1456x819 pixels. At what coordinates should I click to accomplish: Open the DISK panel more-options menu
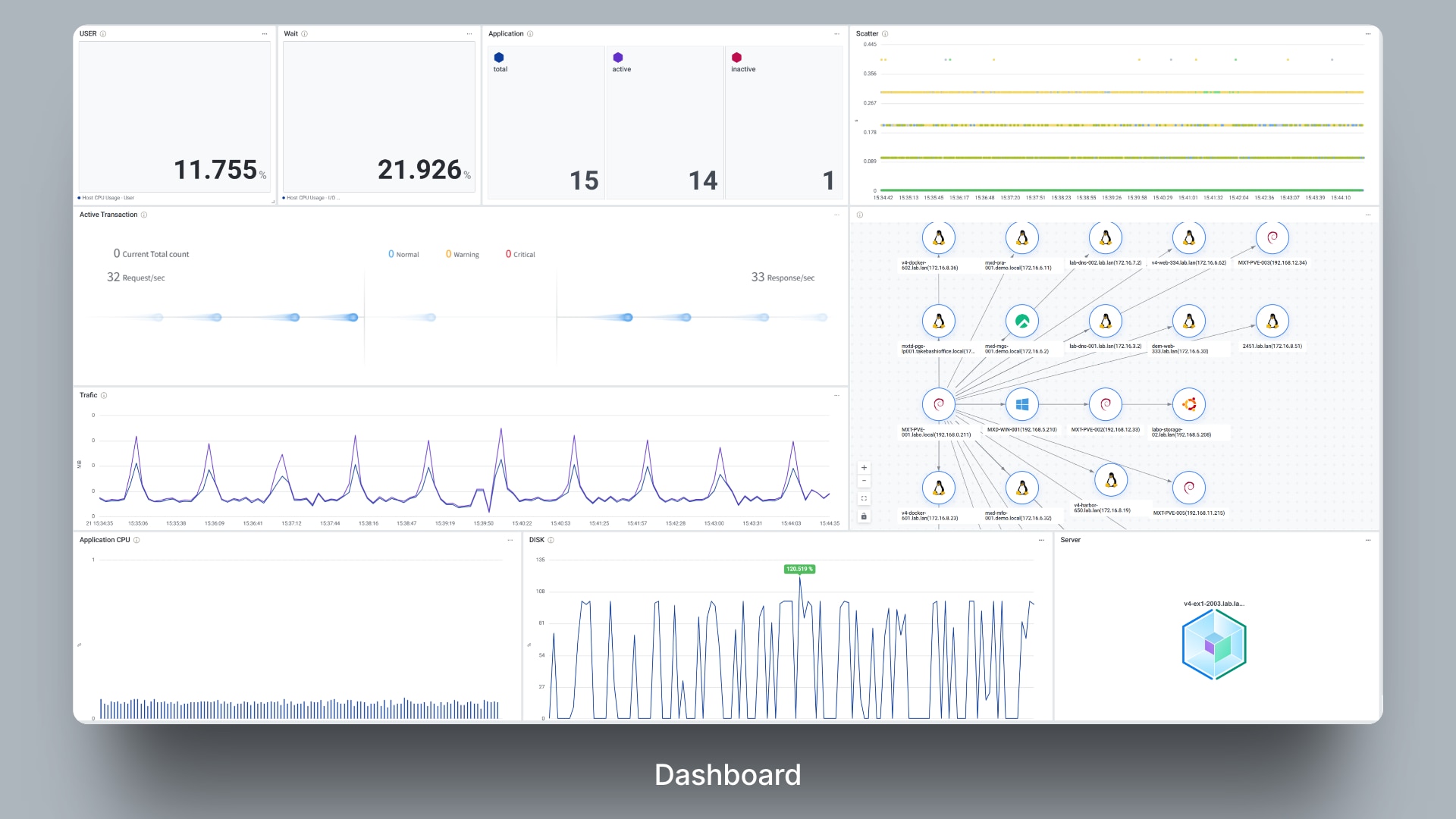1040,540
